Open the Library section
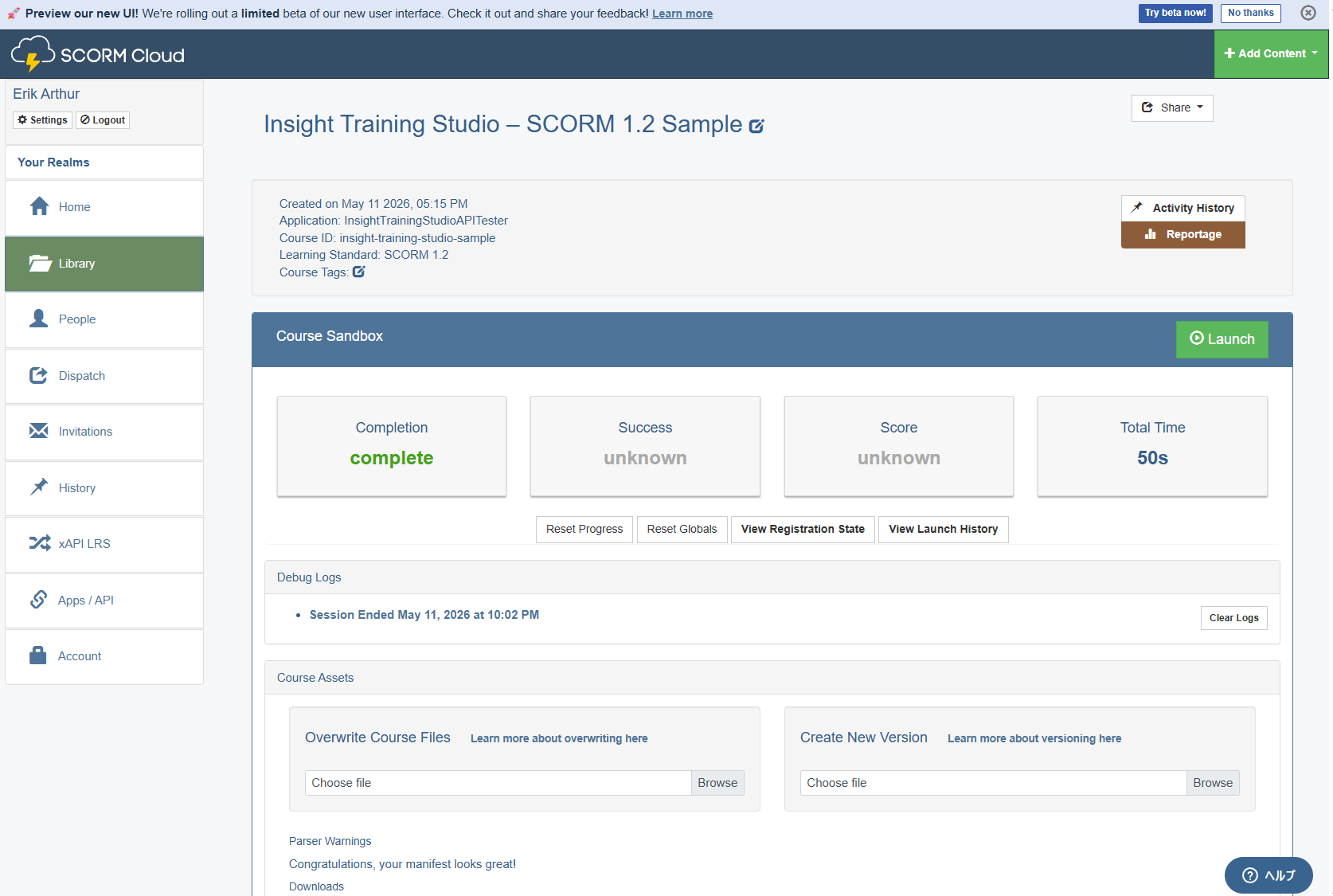The width and height of the screenshot is (1333, 896). (x=104, y=264)
